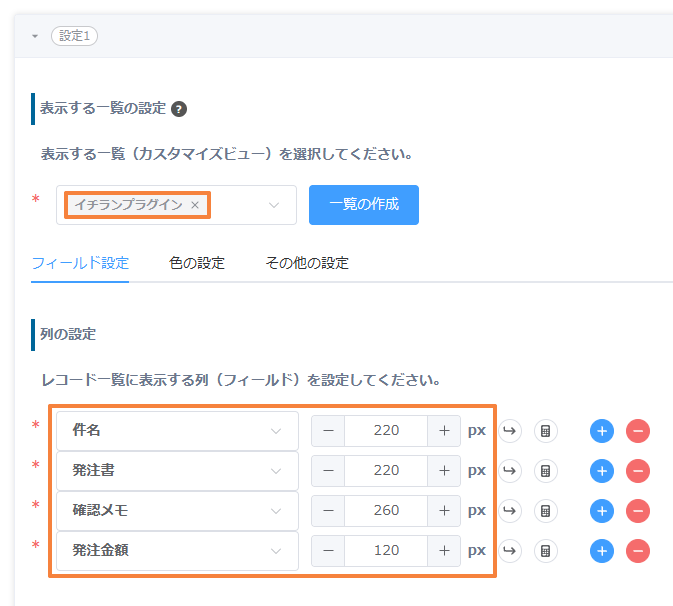The image size is (673, 606).
Task: Open the 発注金額 field dropdown
Action: point(177,551)
